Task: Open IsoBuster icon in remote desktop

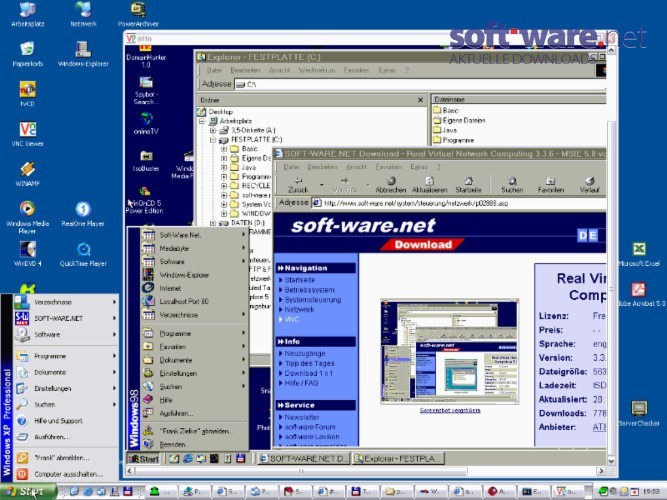Action: point(146,162)
